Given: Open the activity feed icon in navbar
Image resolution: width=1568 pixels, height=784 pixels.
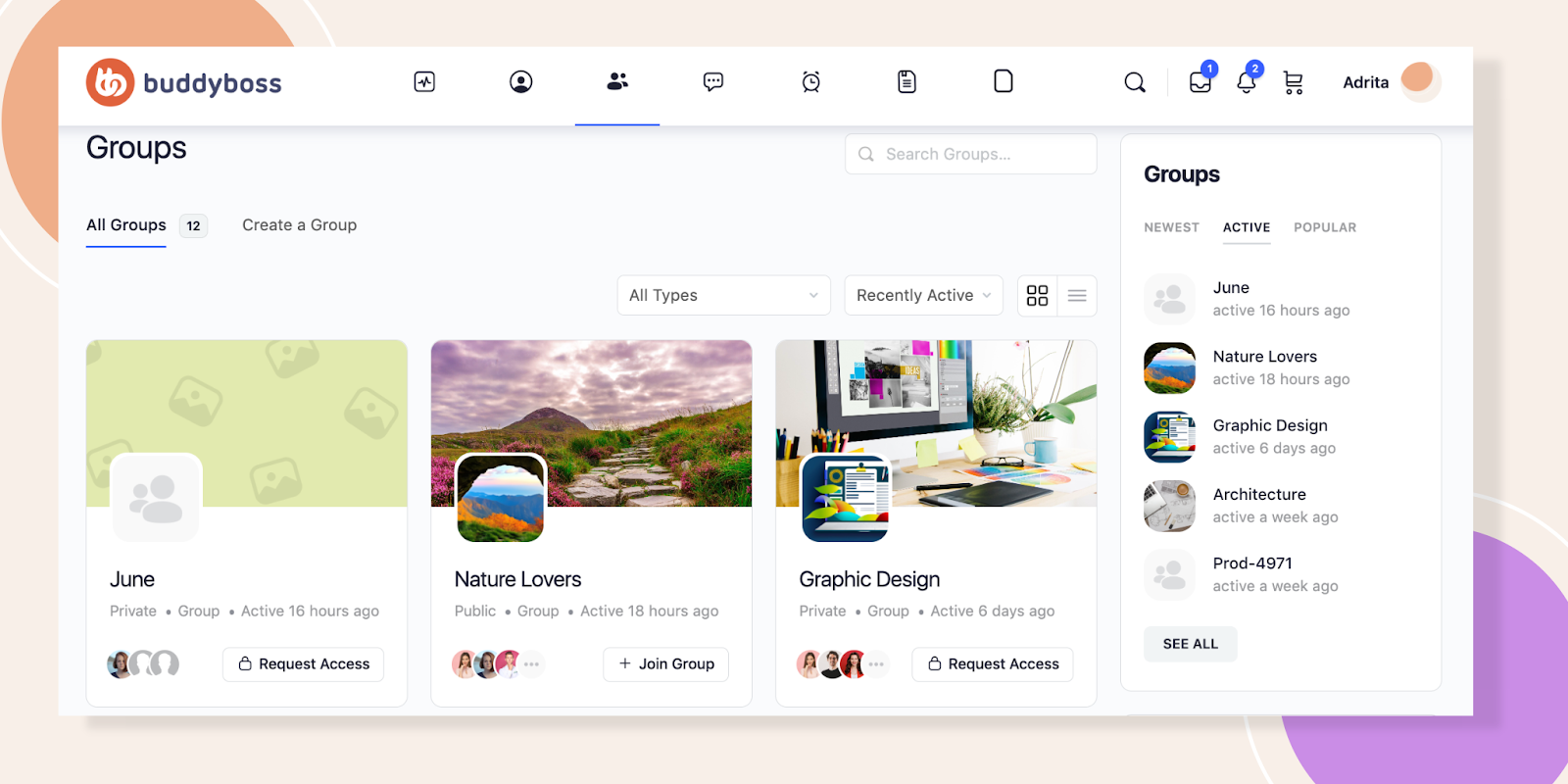Looking at the screenshot, I should point(424,82).
